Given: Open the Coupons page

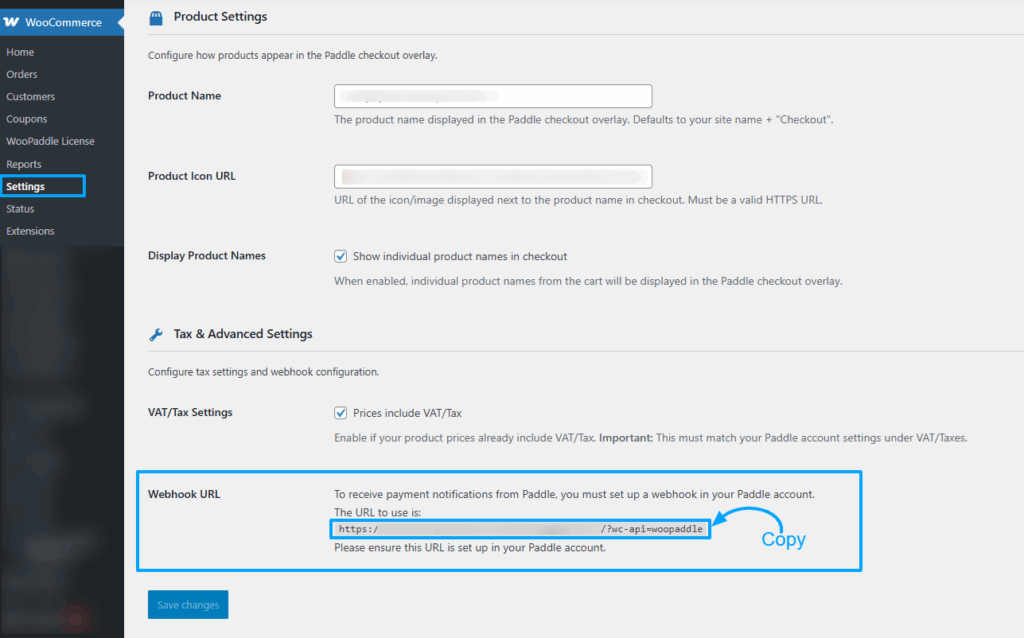Looking at the screenshot, I should (27, 119).
